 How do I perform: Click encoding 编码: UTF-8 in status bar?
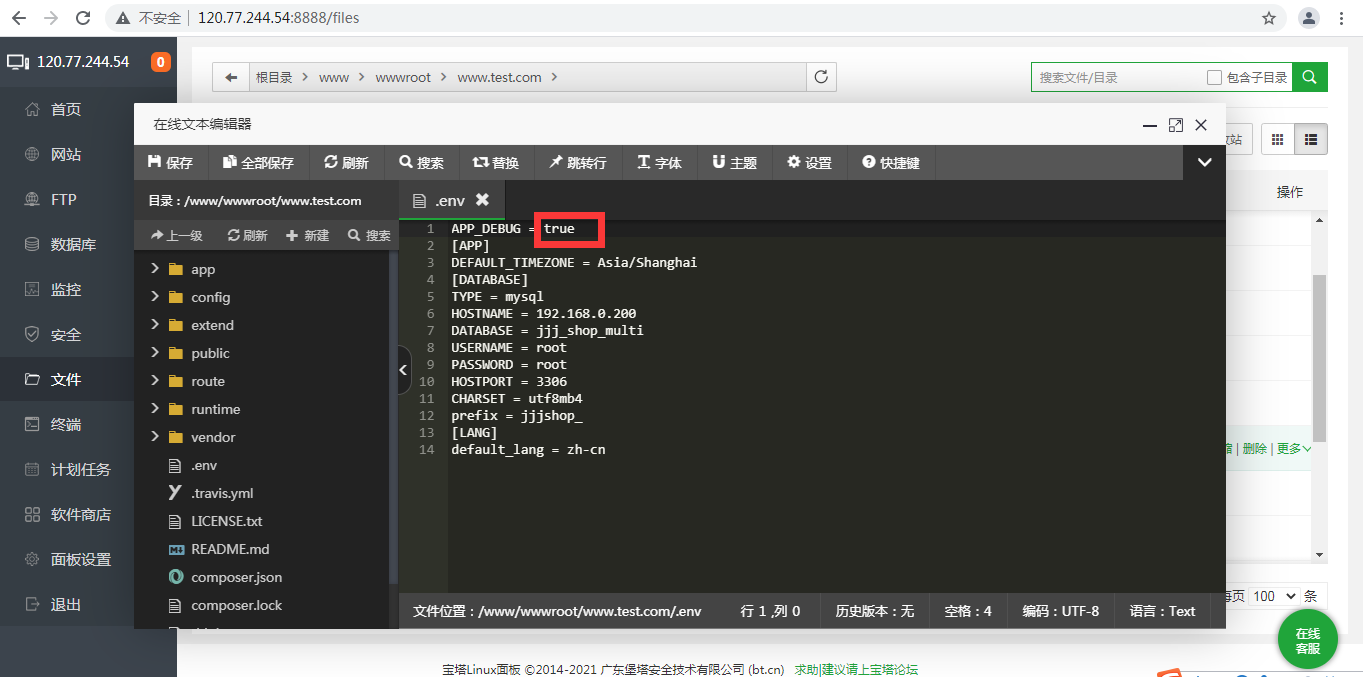(x=1060, y=611)
